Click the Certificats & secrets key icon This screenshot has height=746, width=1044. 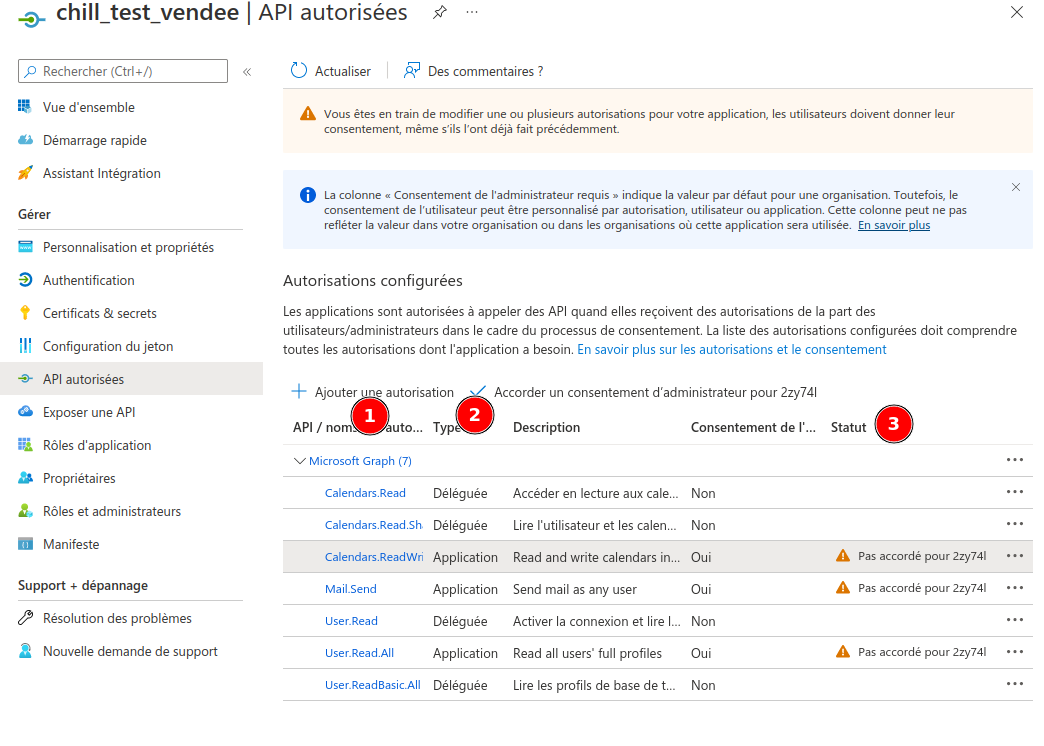pyautogui.click(x=26, y=313)
